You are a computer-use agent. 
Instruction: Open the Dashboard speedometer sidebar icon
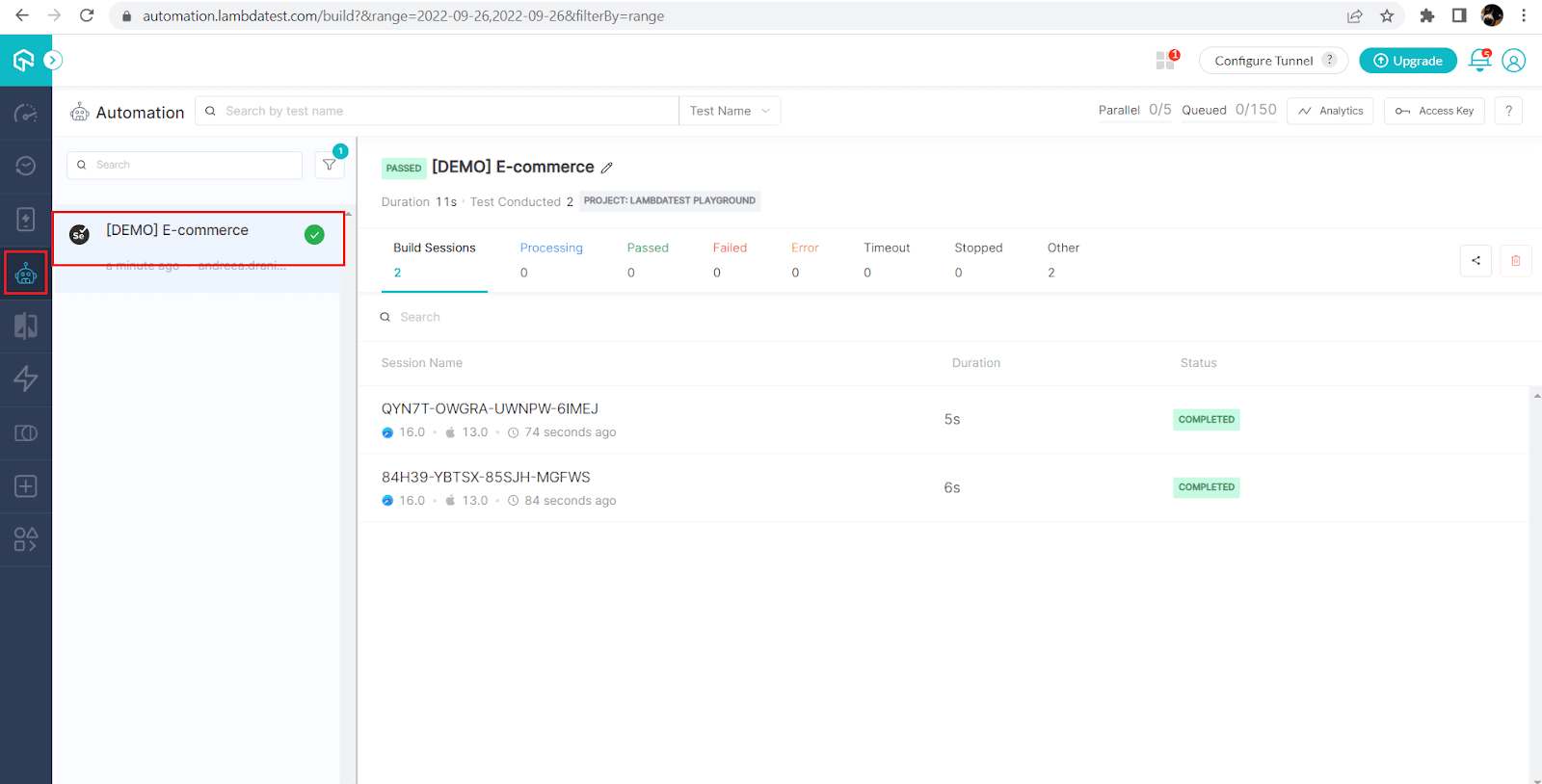coord(26,114)
